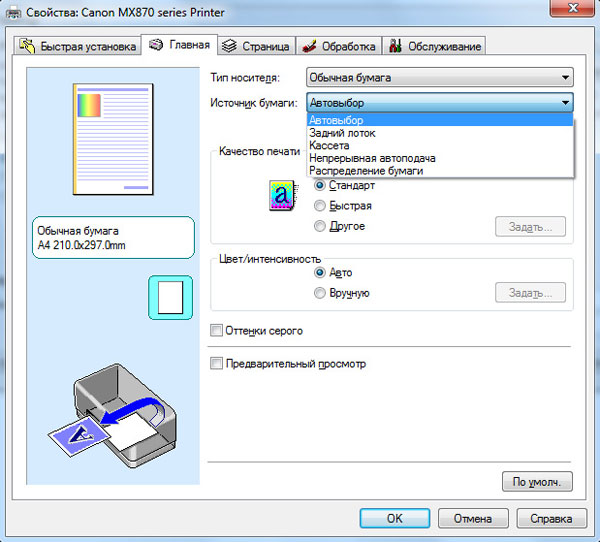
Task: Close the printer properties dialog
Action: tap(572, 8)
